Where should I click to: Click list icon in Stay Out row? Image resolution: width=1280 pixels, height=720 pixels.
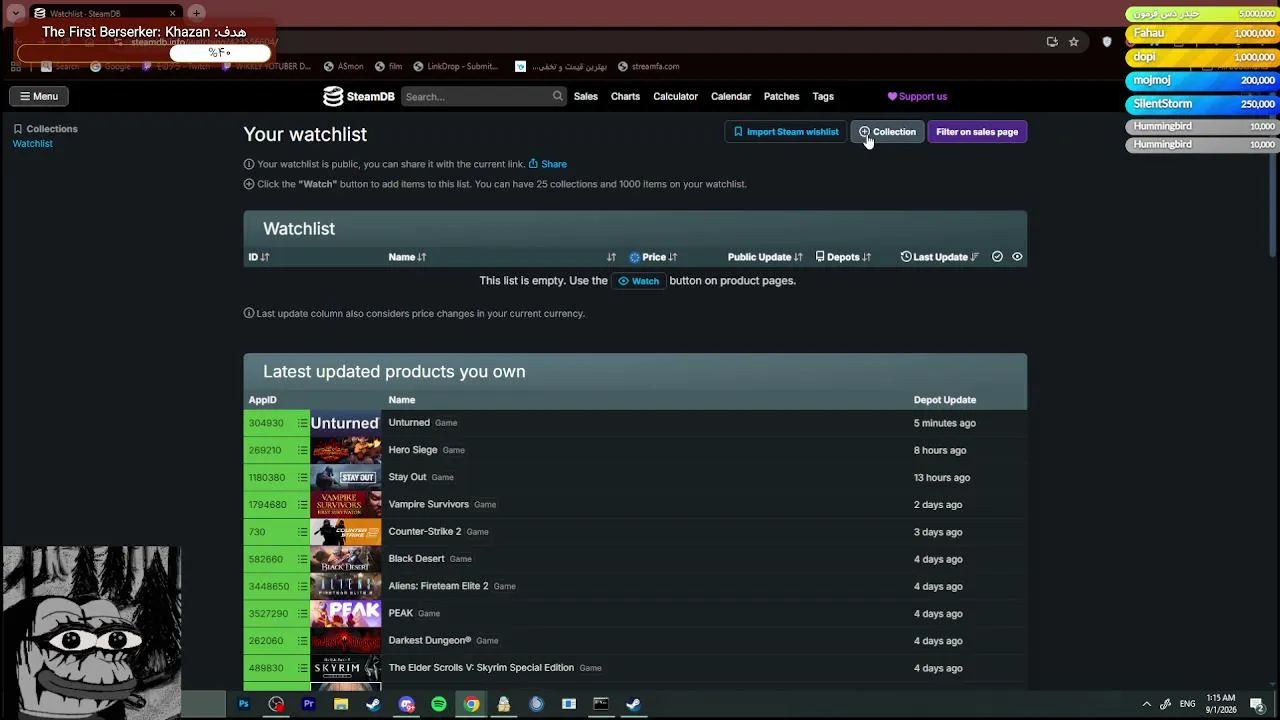point(302,477)
